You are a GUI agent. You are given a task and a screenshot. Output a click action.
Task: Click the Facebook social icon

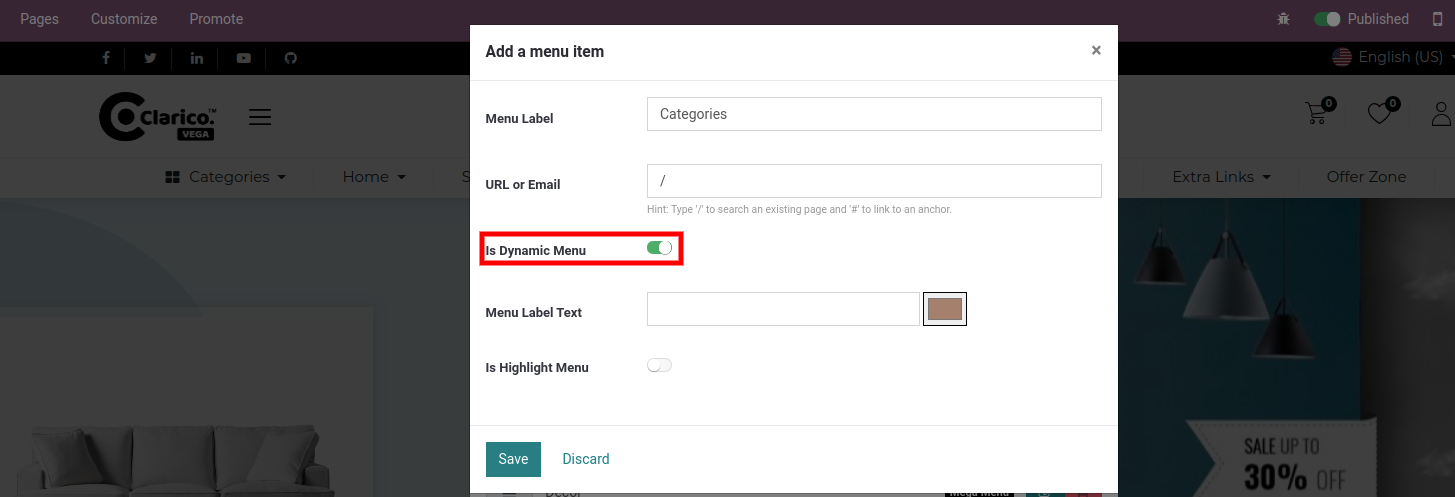[106, 58]
